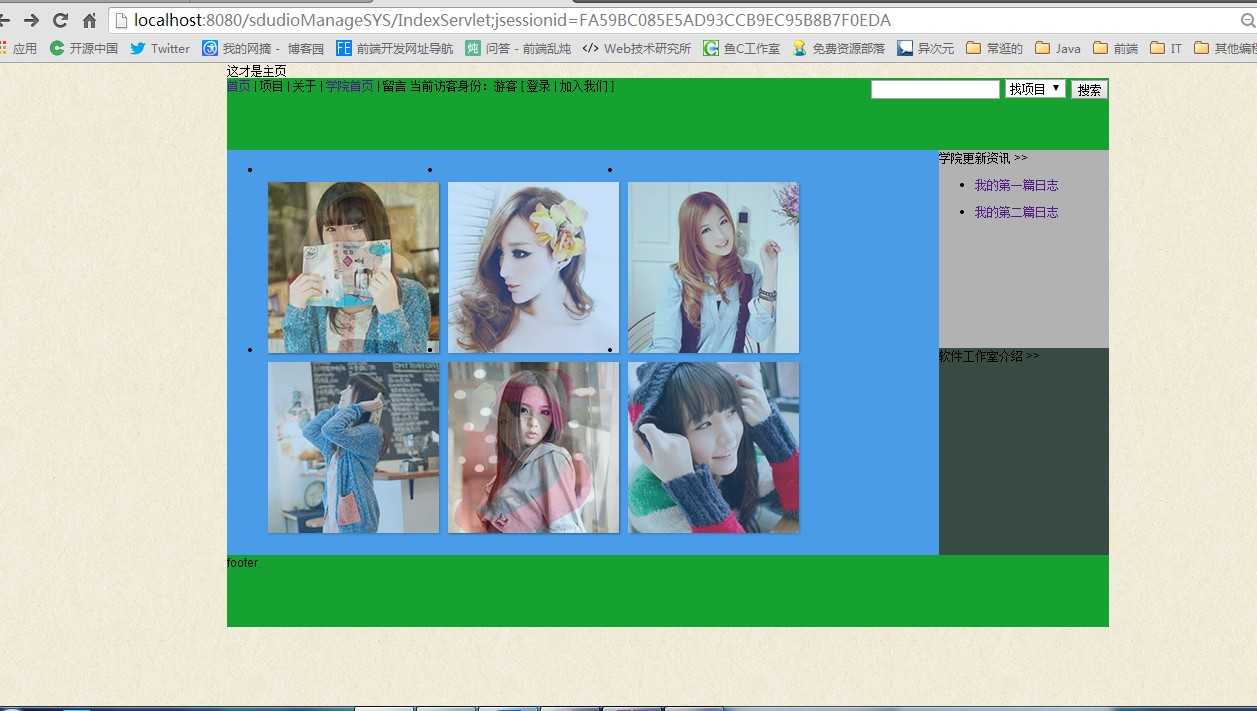Open 留言 in the site nav
This screenshot has width=1257, height=711.
394,86
